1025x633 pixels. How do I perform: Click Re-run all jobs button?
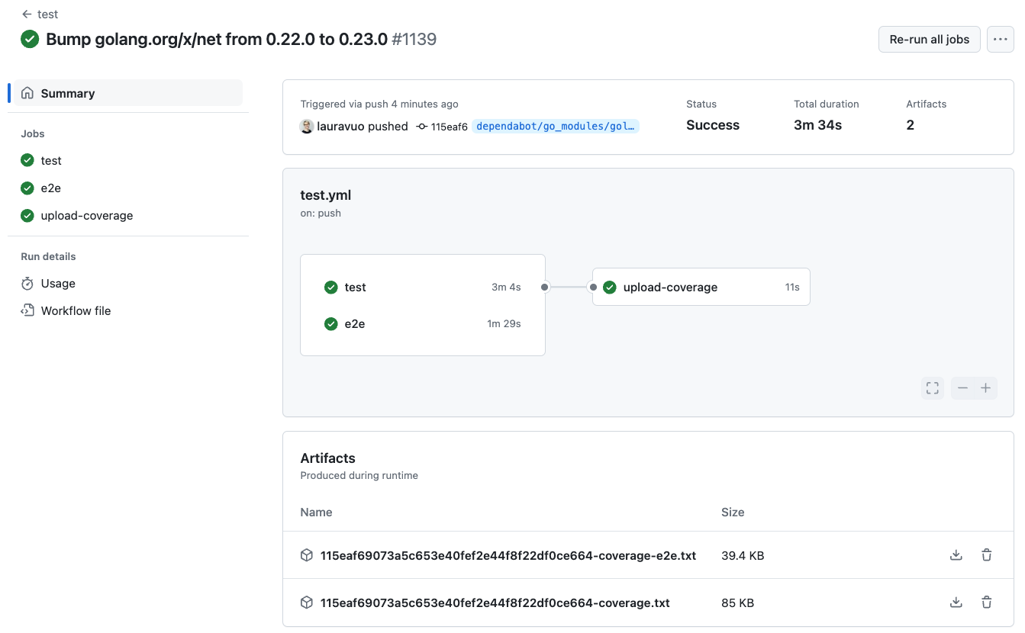click(x=929, y=39)
